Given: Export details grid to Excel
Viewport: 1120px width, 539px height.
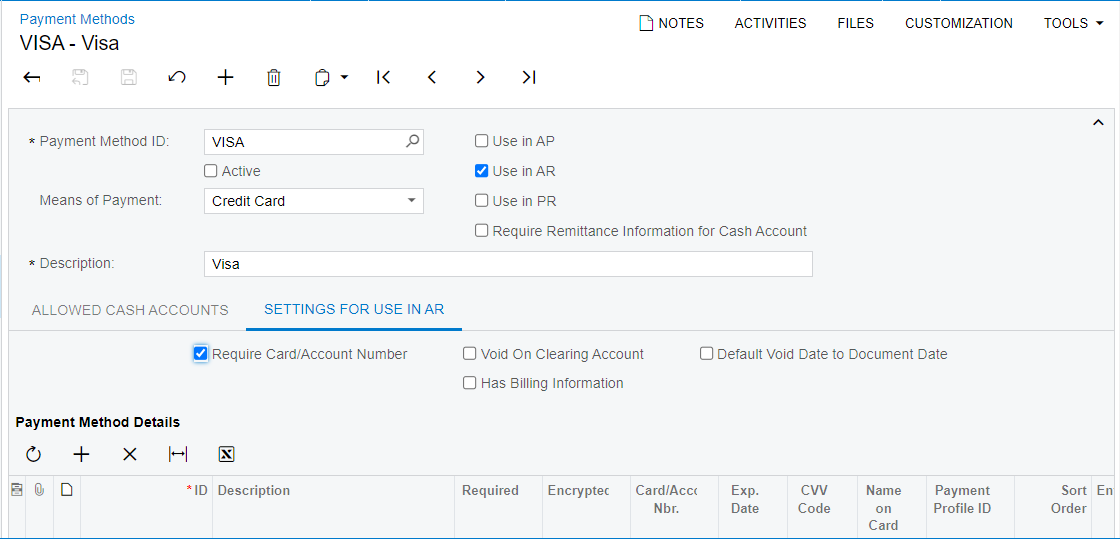Looking at the screenshot, I should click(x=226, y=454).
